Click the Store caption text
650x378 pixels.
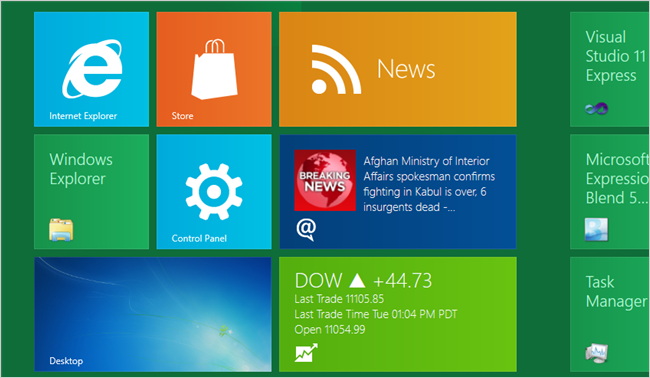182,116
